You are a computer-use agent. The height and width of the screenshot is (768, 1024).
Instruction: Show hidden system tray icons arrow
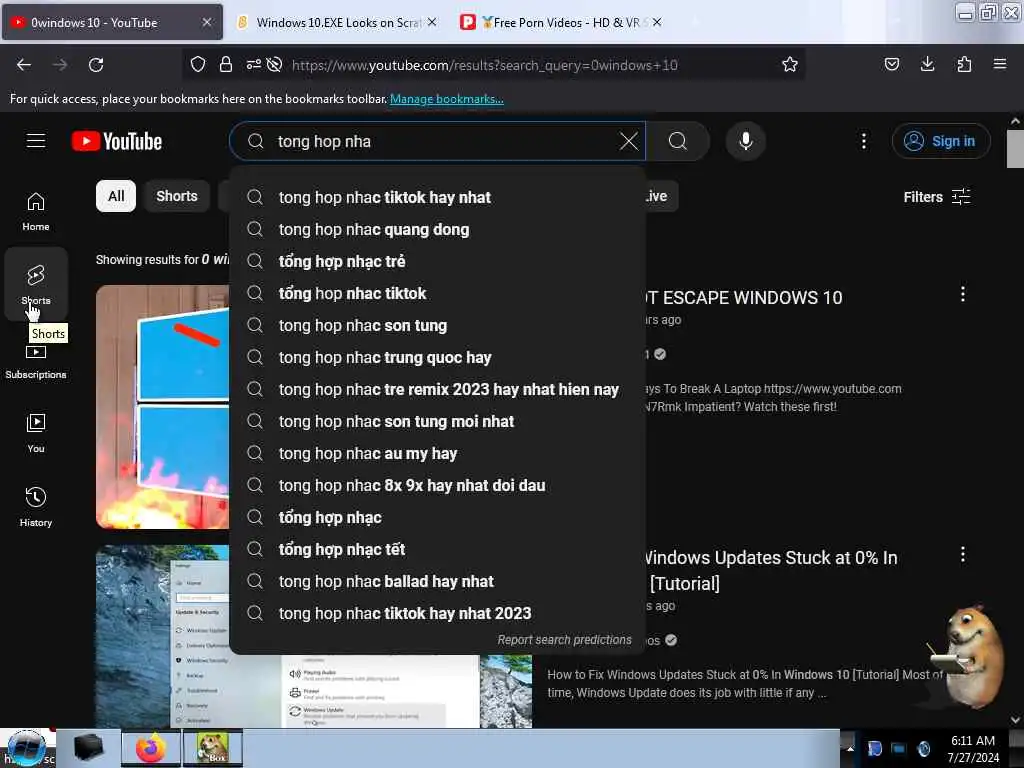coord(850,748)
